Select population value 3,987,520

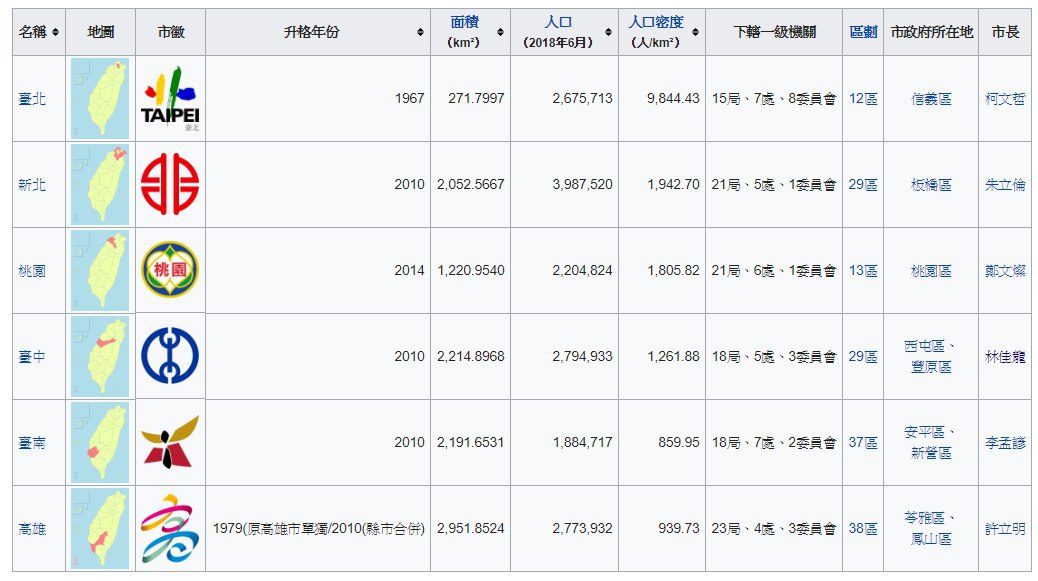tap(583, 185)
